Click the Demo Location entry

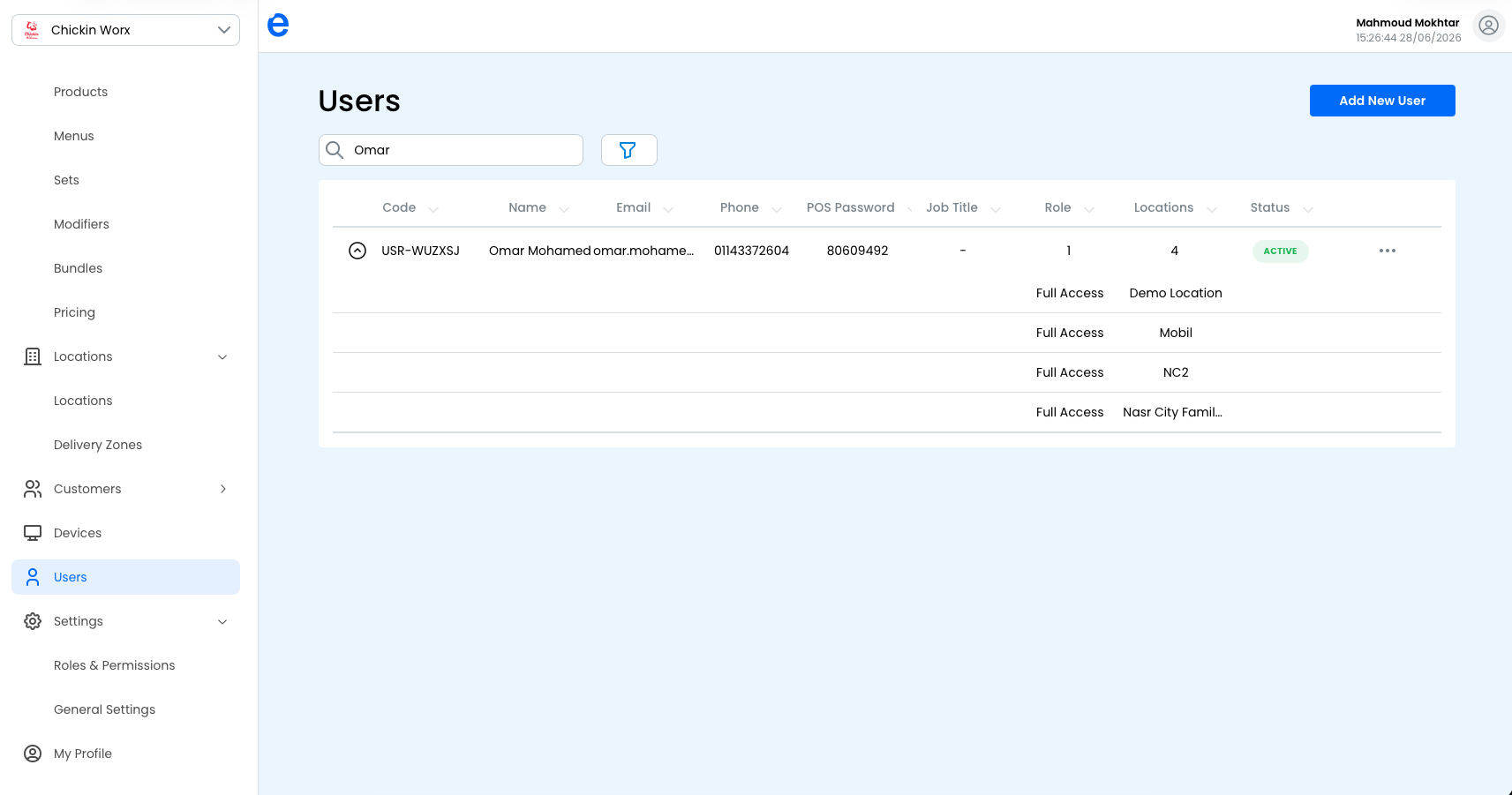[1176, 293]
